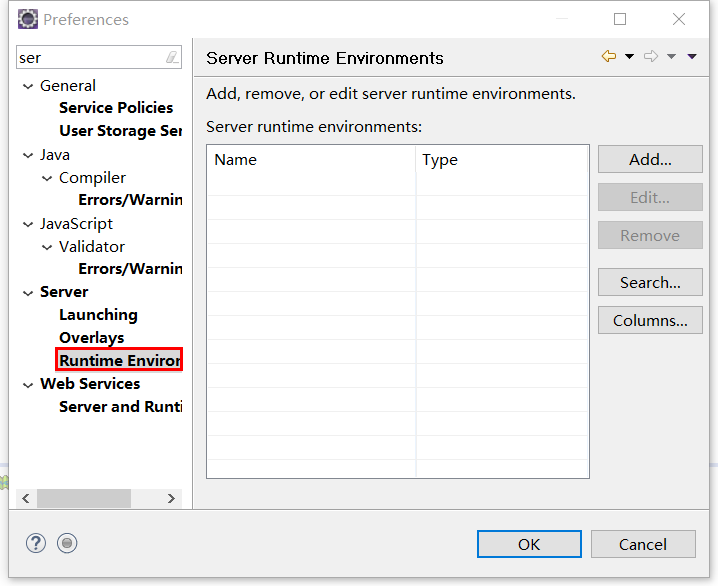Collapse the Server tree node

[28, 292]
